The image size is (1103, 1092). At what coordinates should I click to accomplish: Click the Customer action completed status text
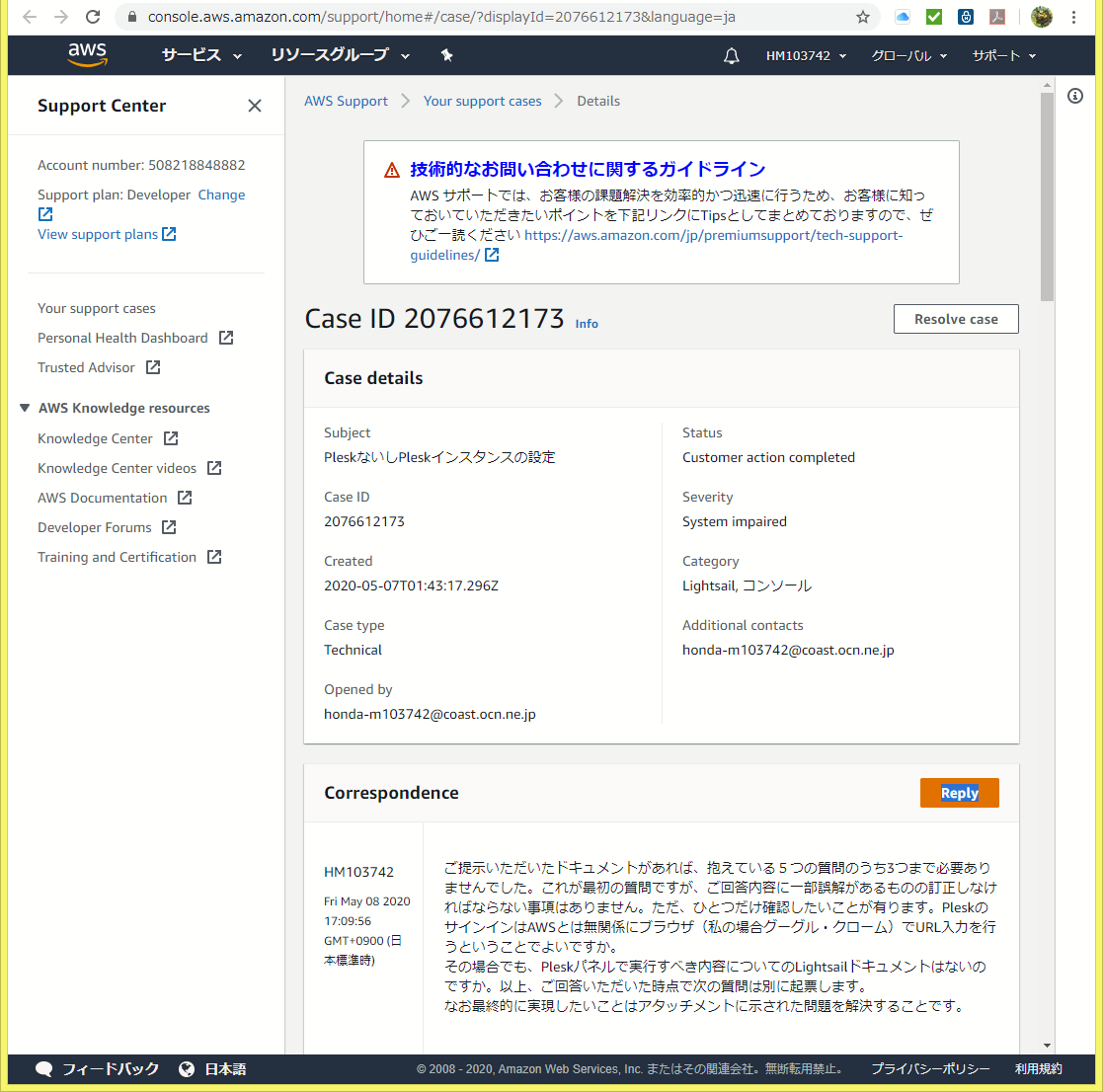(x=768, y=458)
